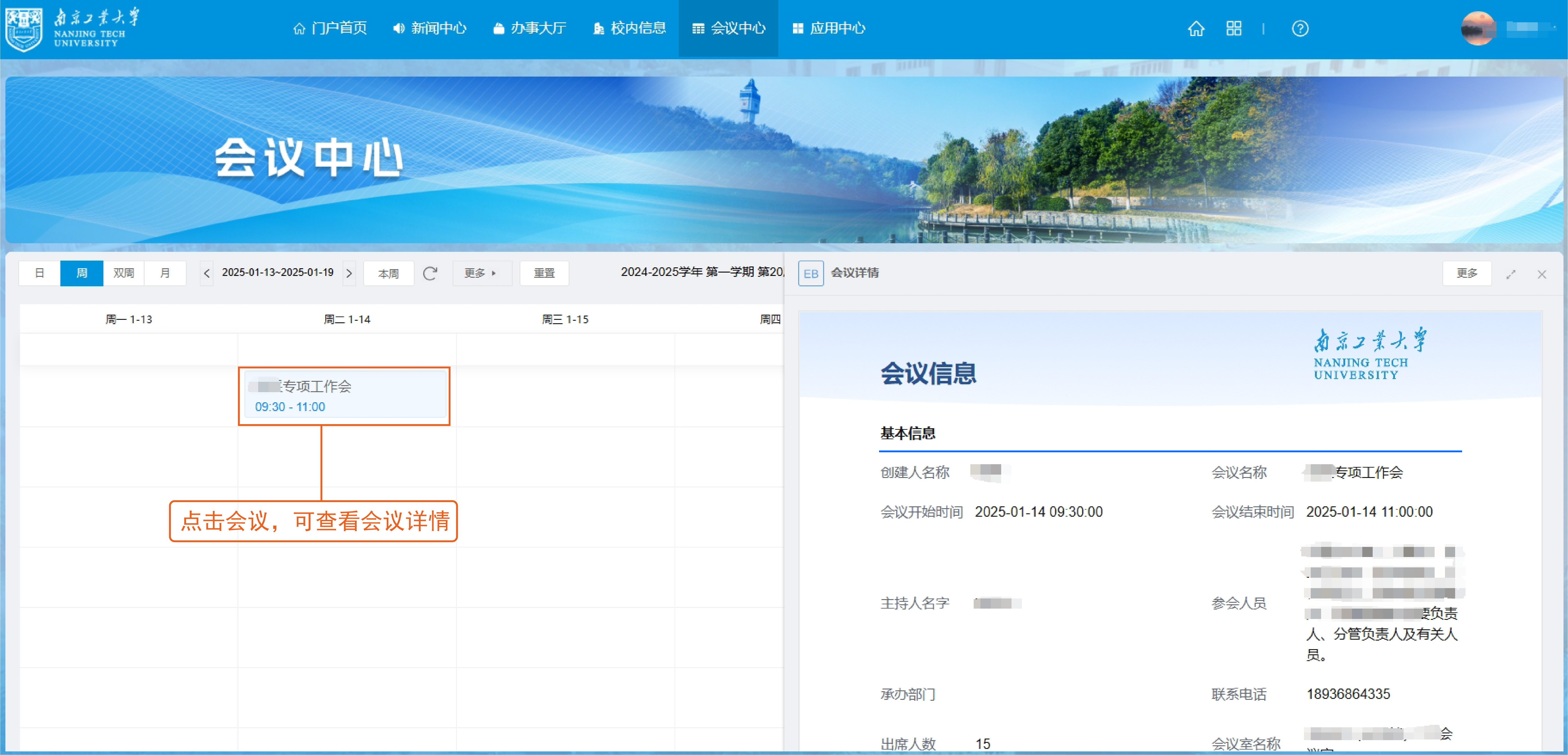Open the app grid icon in the top bar
Screen dimensions: 1568x755
1234,29
